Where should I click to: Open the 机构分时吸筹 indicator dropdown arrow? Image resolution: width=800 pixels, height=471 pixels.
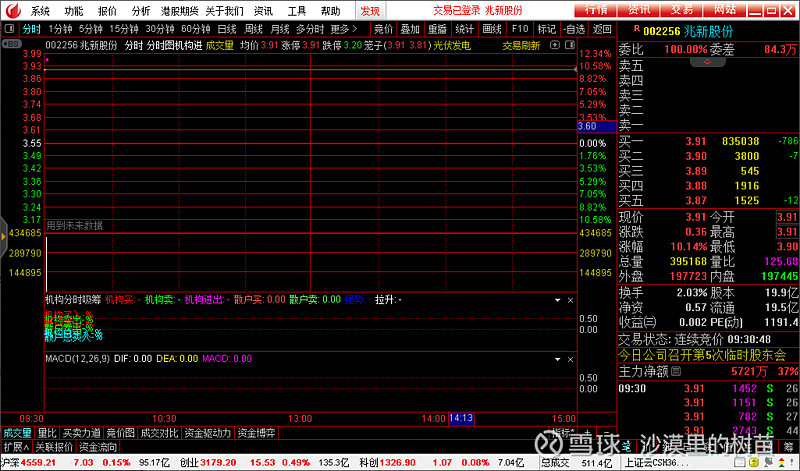558,300
